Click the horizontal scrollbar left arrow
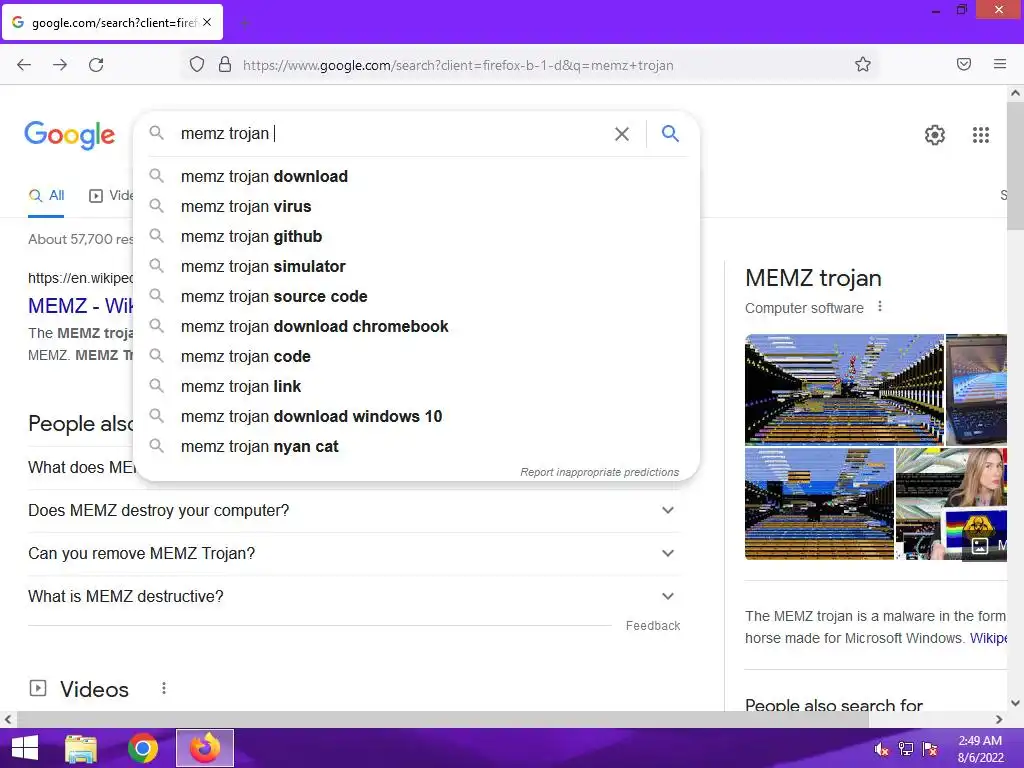 pos(8,720)
